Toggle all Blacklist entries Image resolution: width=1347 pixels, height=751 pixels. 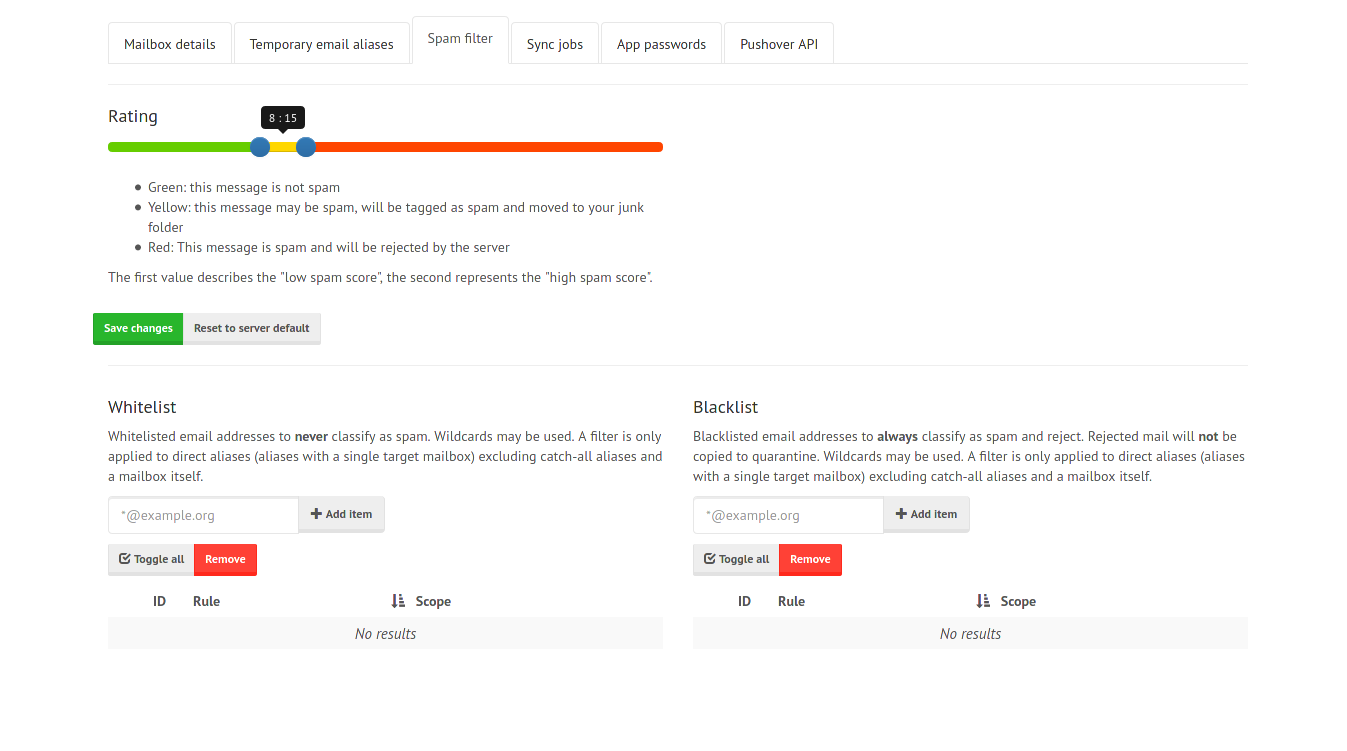[x=736, y=559]
